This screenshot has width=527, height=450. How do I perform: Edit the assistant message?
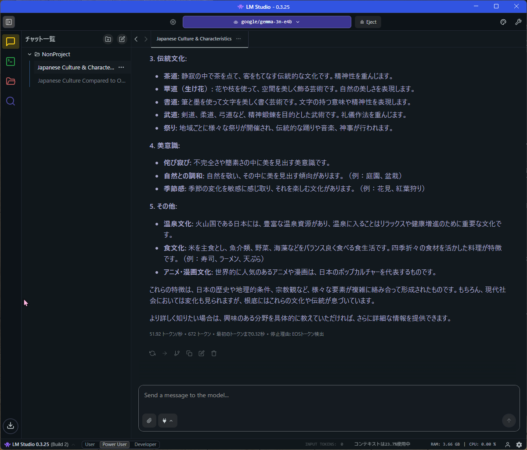pyautogui.click(x=201, y=354)
